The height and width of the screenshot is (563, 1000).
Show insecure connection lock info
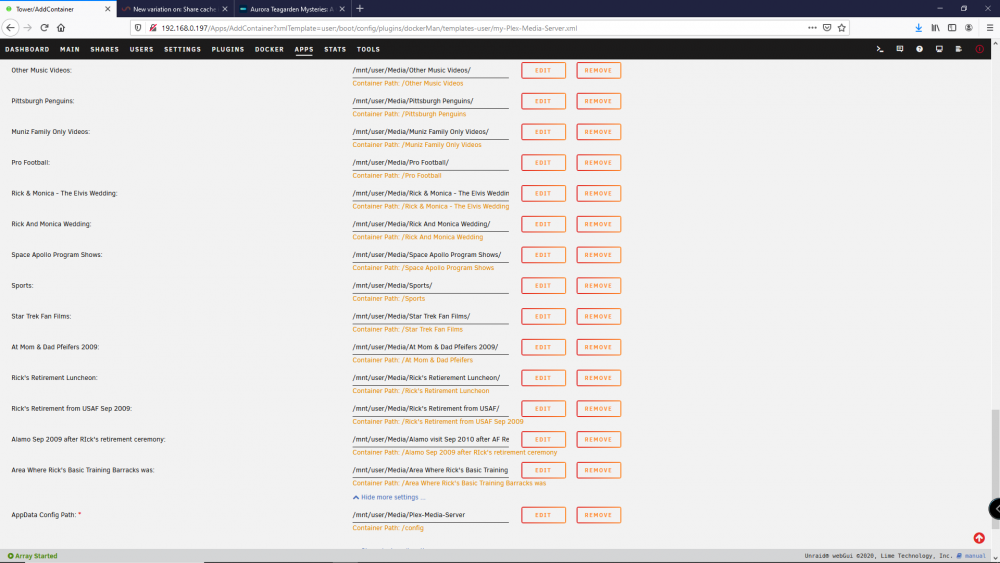152,28
